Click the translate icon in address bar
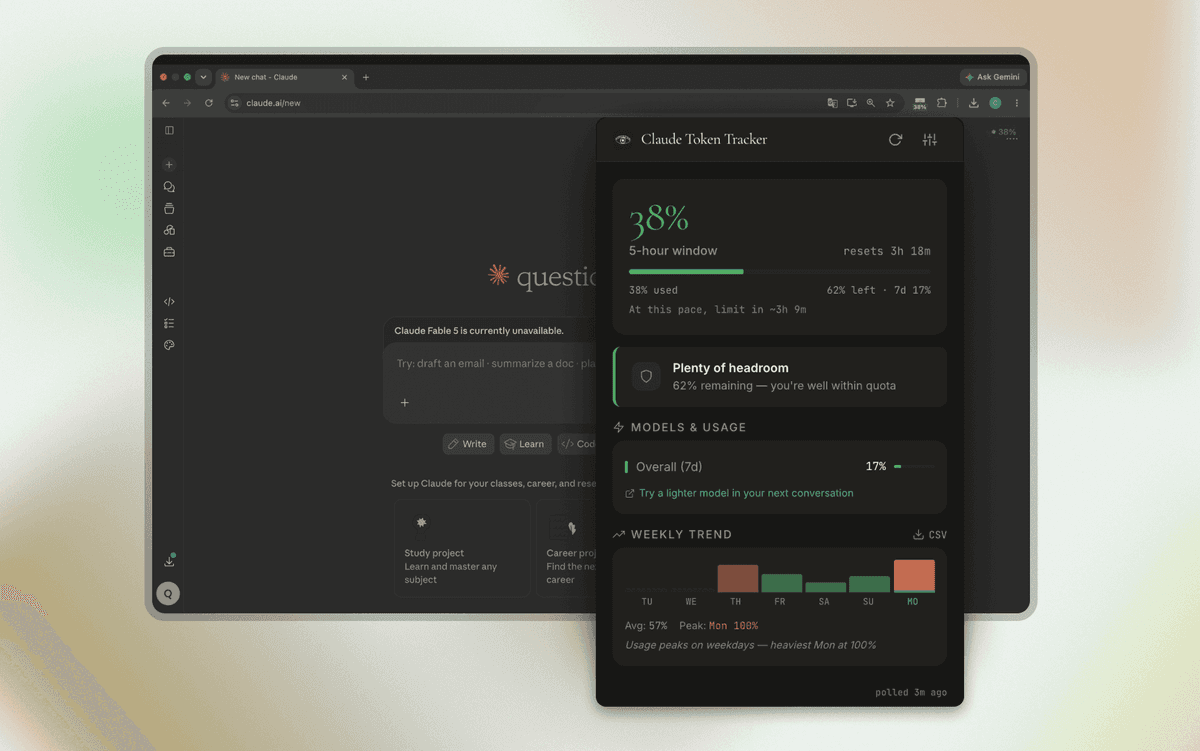 (832, 103)
